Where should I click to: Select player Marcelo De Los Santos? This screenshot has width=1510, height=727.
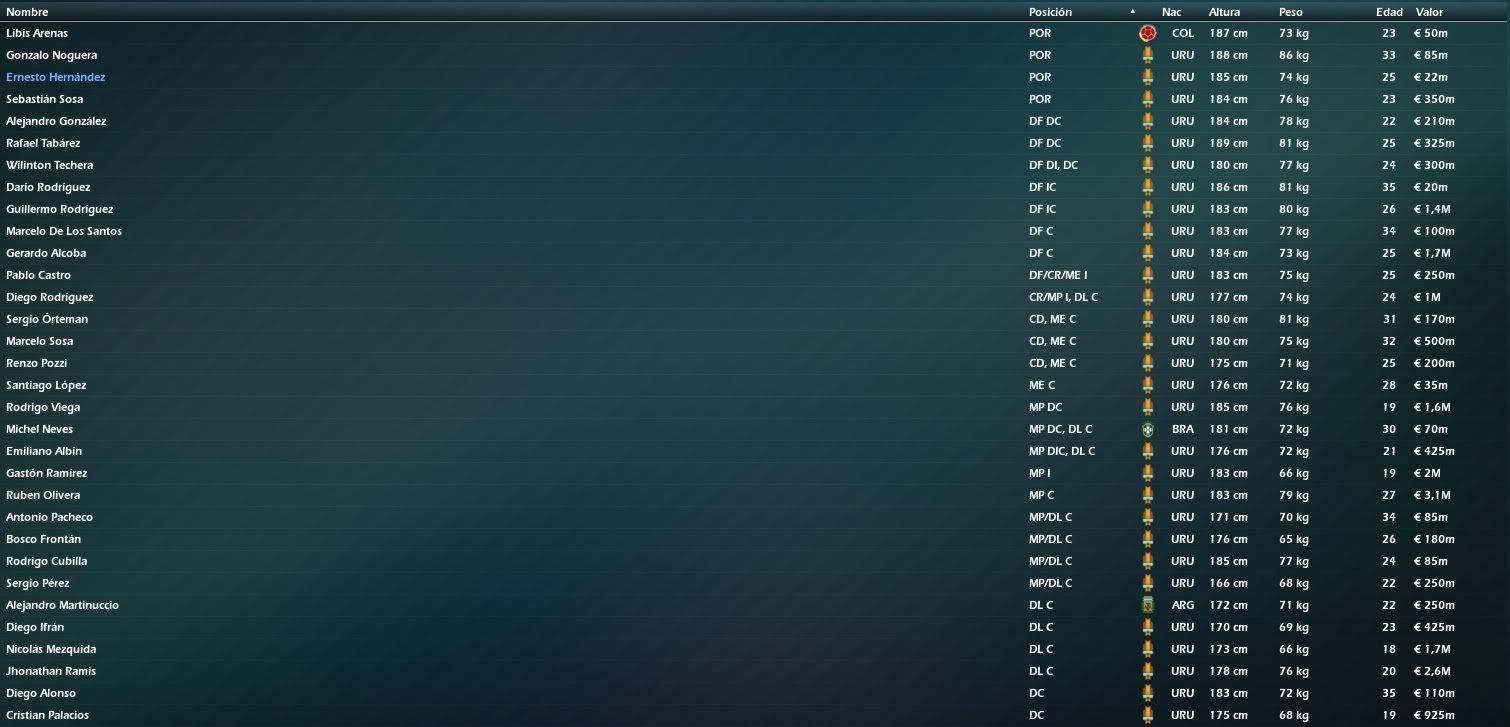pos(64,231)
